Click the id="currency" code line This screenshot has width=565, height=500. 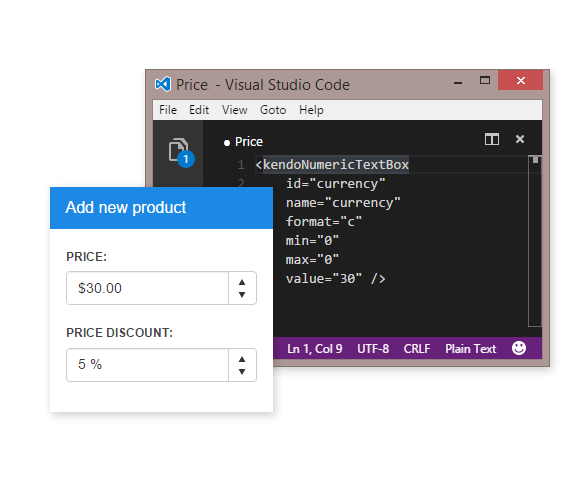335,184
